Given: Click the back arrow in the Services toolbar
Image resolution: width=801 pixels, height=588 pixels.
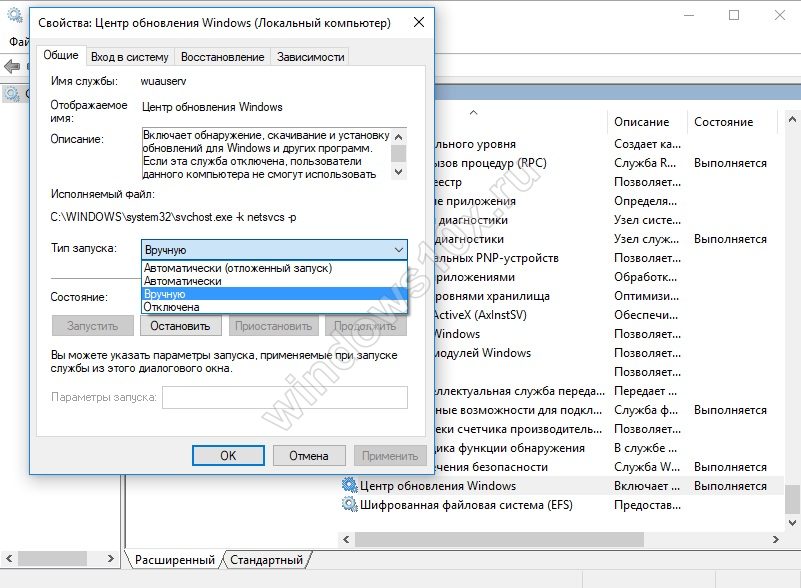Looking at the screenshot, I should (x=11, y=66).
